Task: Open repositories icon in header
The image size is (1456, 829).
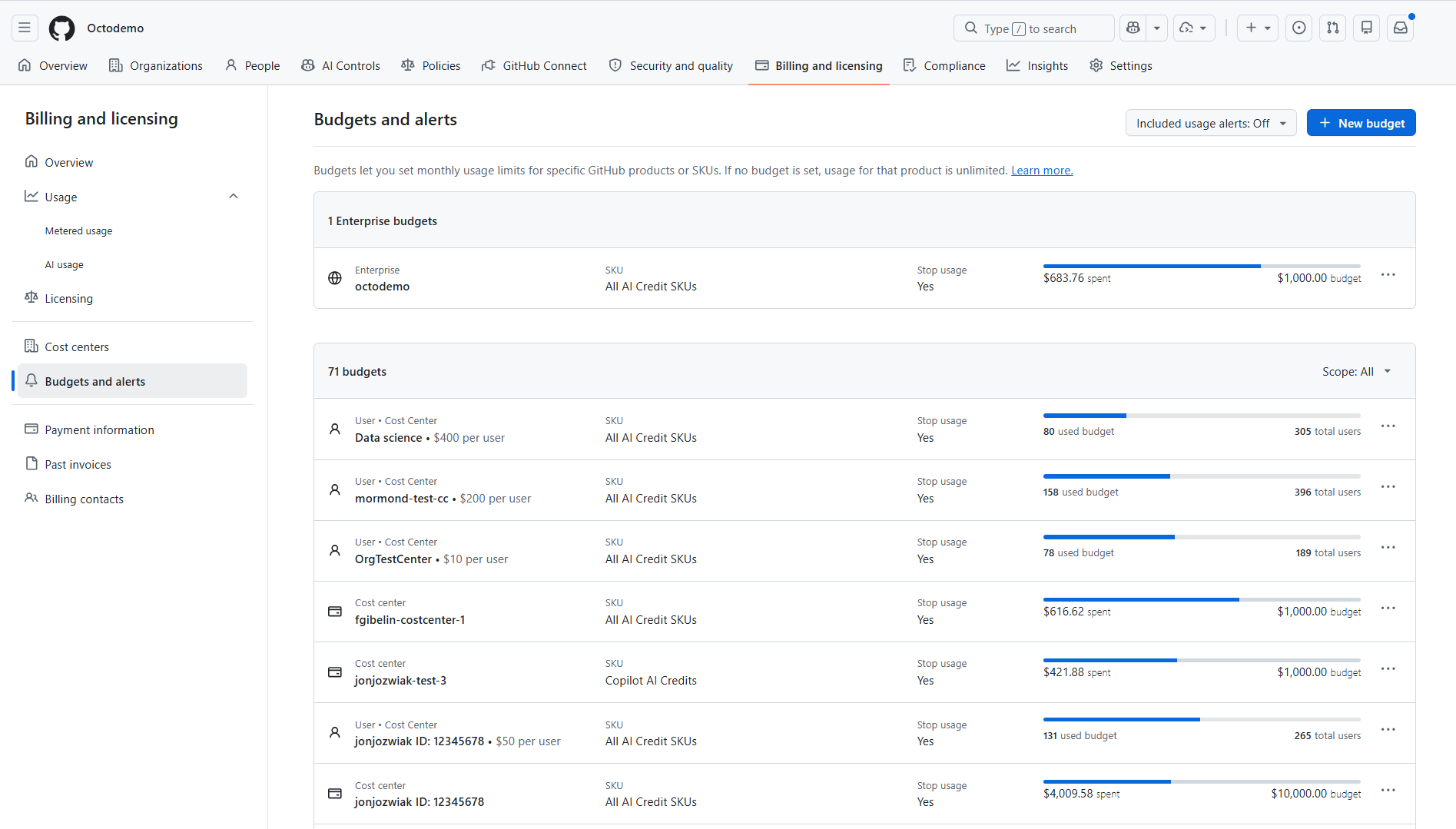Action: point(1367,28)
